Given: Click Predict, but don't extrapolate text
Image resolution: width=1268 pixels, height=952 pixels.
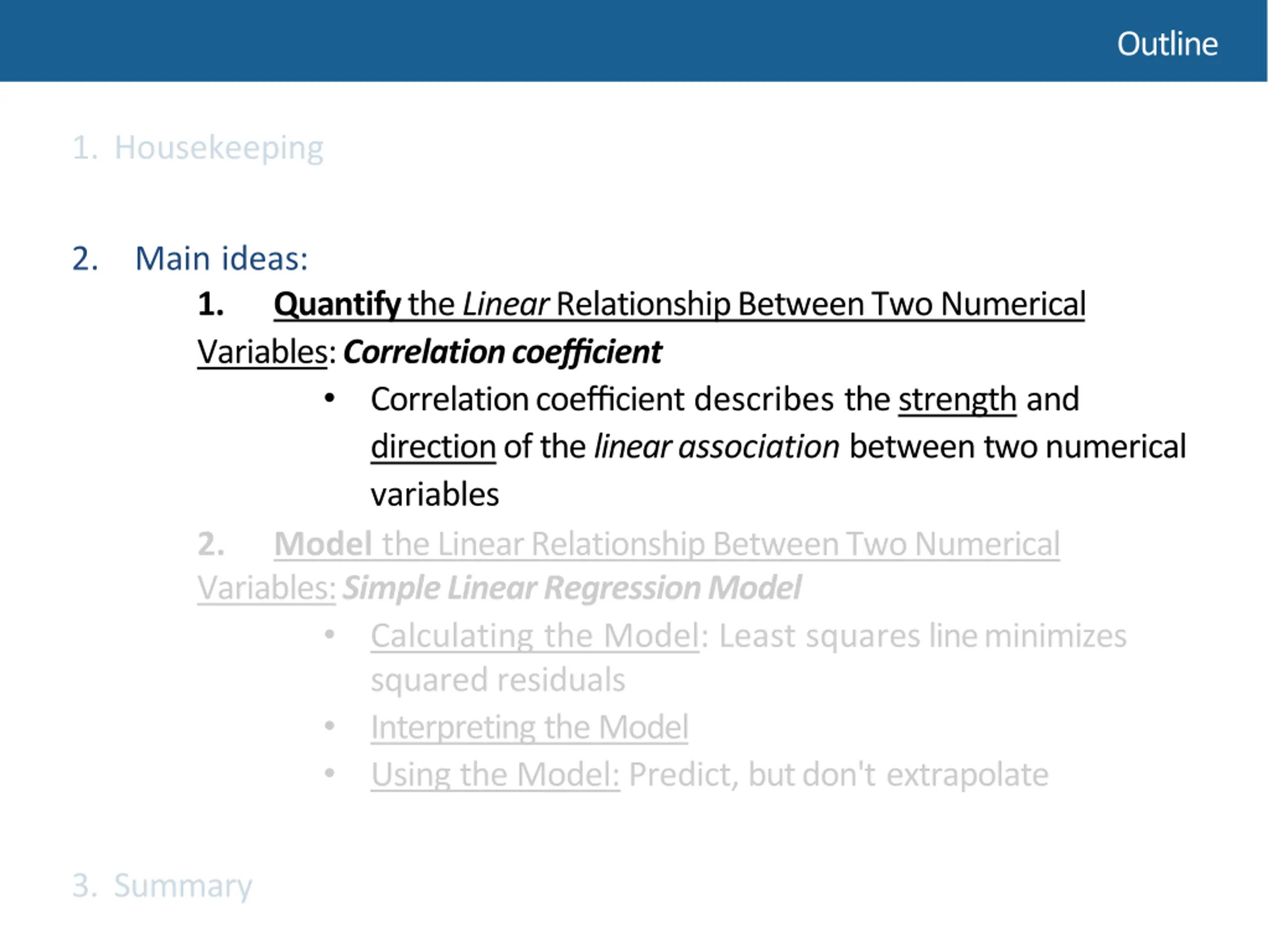Looking at the screenshot, I should [x=839, y=776].
